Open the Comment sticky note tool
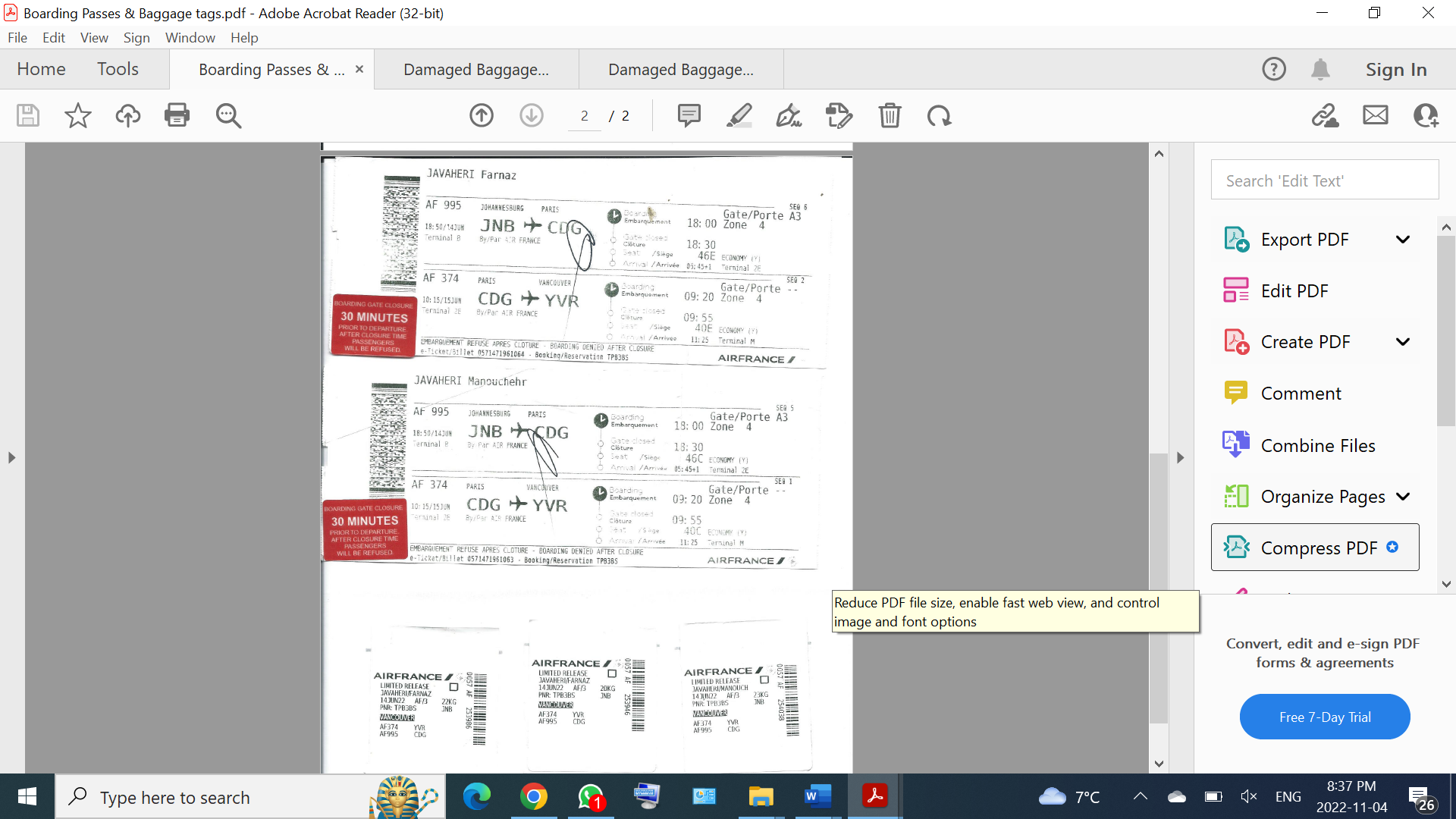Image resolution: width=1456 pixels, height=819 pixels. tap(689, 115)
